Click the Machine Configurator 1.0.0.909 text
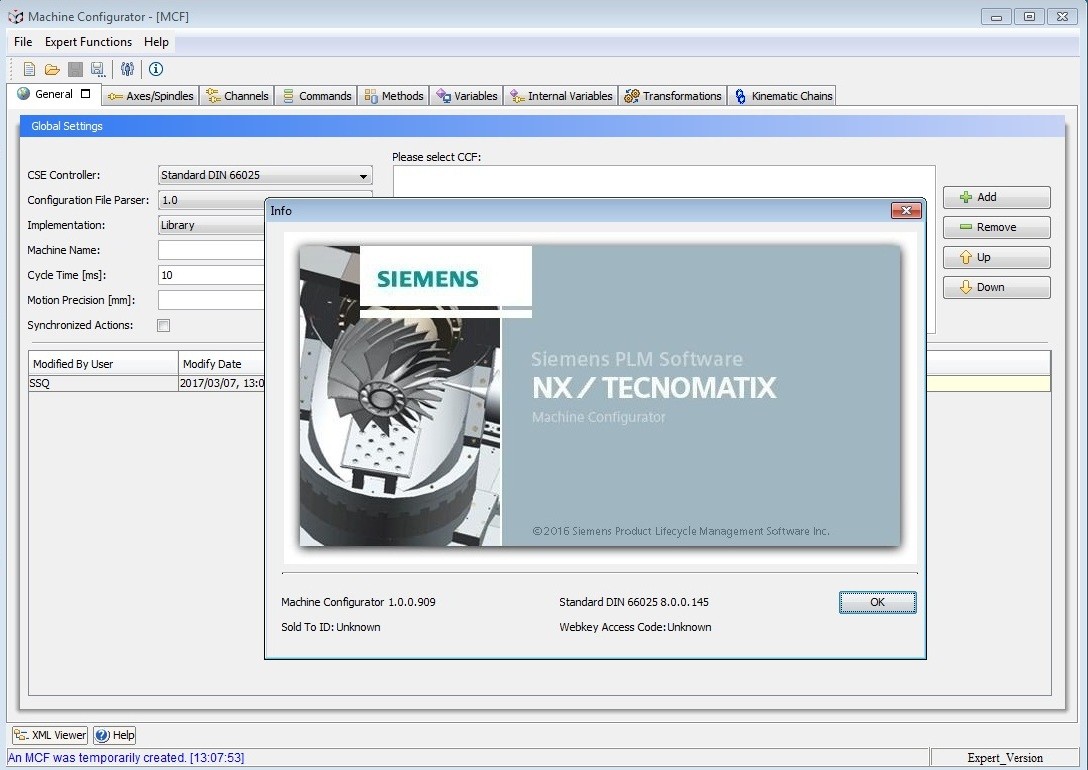 358,602
